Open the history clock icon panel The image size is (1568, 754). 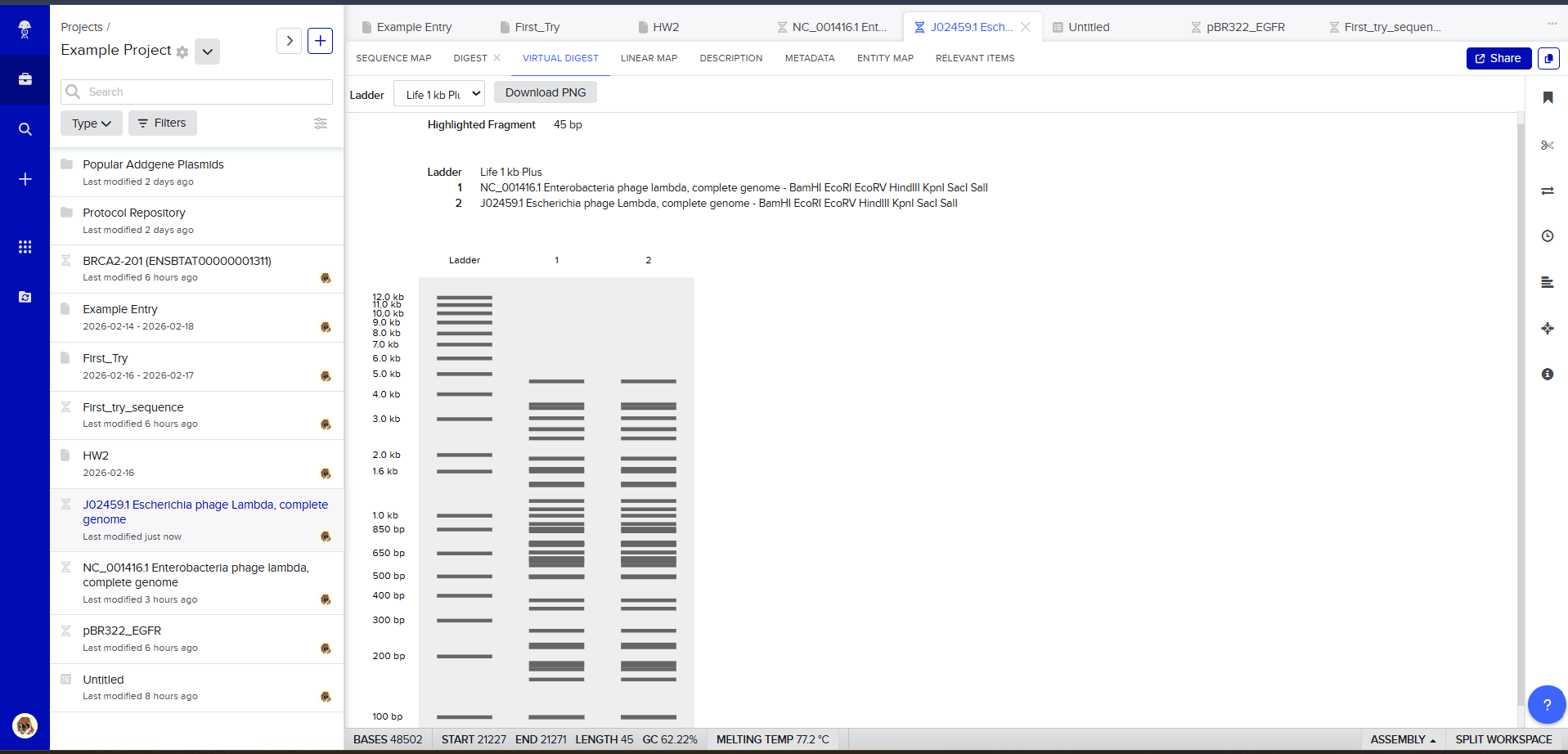[1547, 236]
